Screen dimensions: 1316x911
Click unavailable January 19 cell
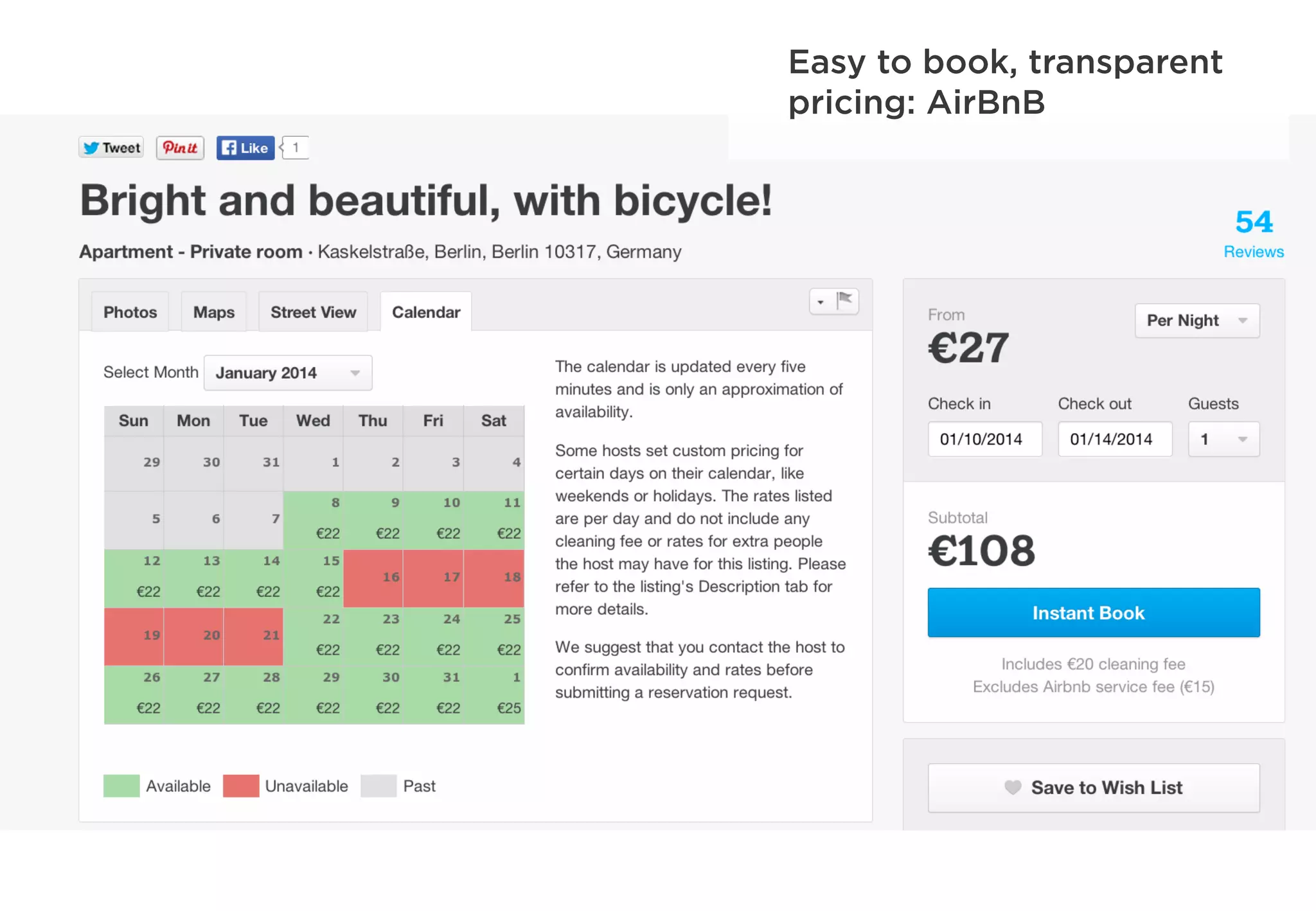[134, 637]
